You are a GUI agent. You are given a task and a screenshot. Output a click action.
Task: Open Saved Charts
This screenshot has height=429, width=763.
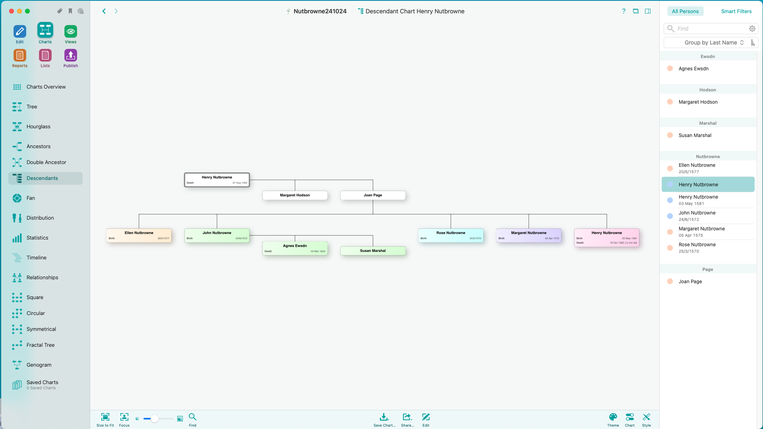click(45, 385)
